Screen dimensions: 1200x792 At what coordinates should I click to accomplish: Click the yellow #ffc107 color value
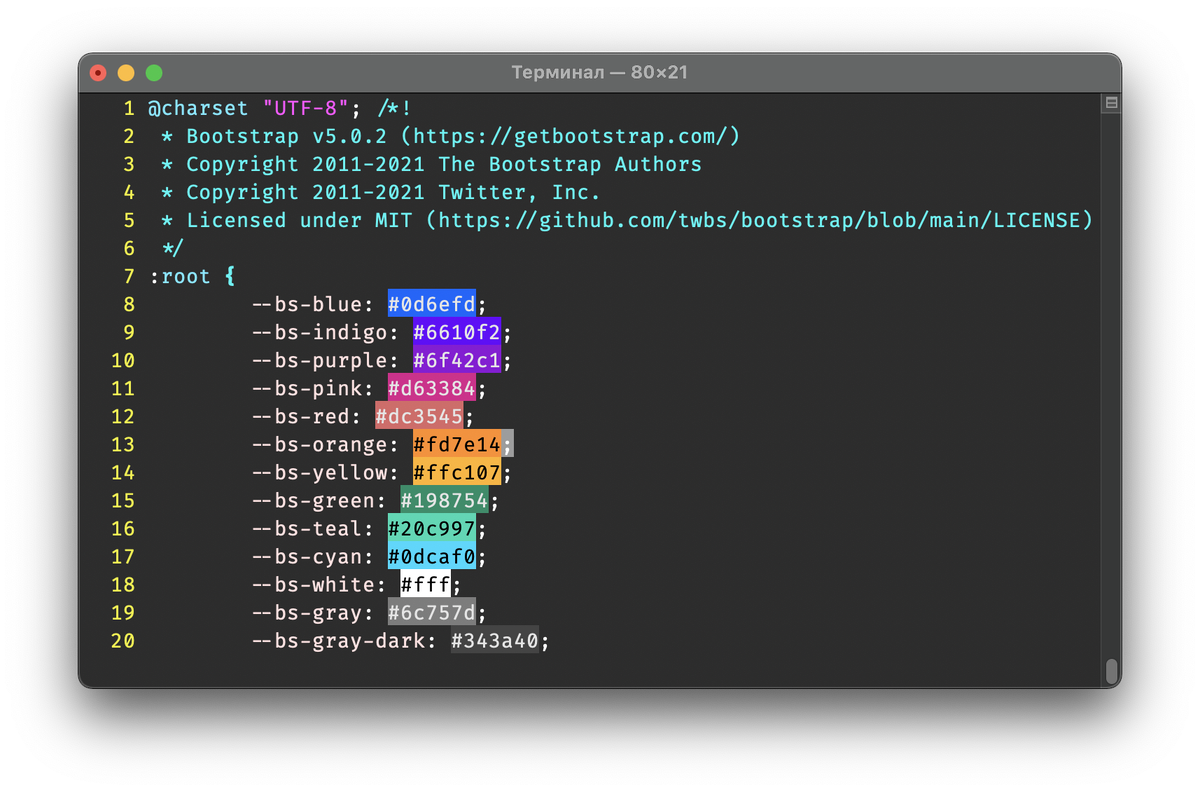[457, 472]
